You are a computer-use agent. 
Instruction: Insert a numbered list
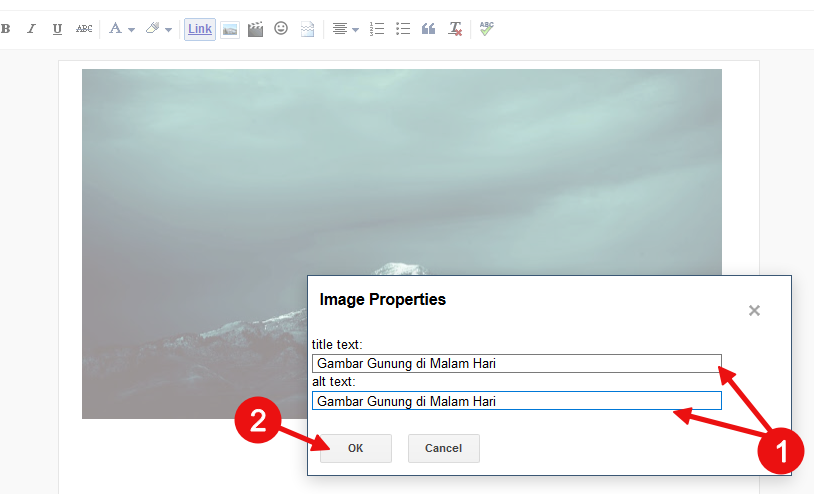coord(377,29)
